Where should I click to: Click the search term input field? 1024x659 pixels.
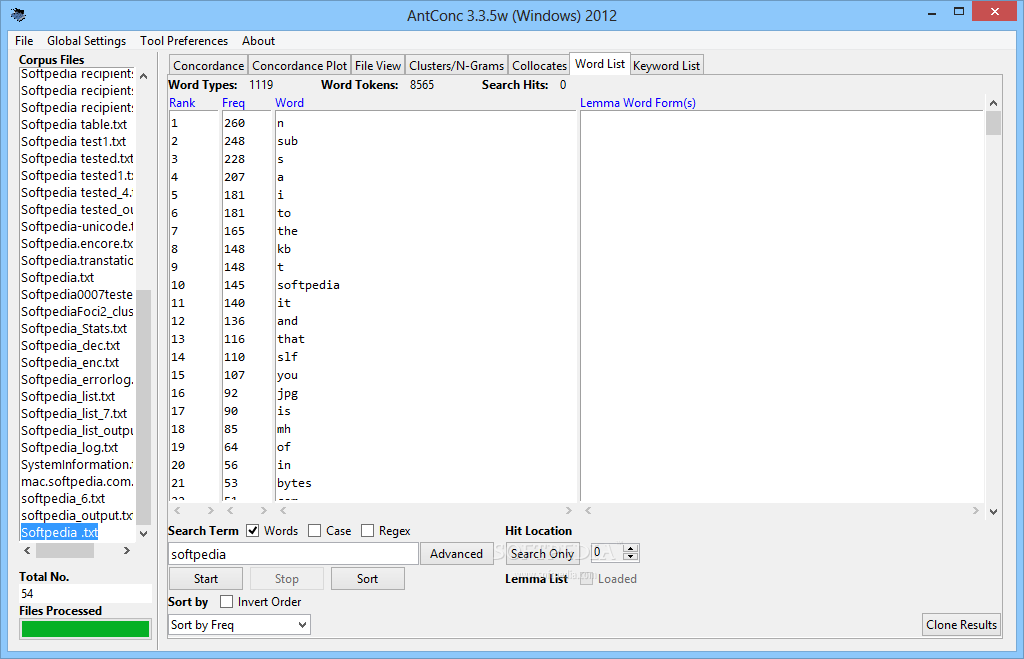[293, 554]
